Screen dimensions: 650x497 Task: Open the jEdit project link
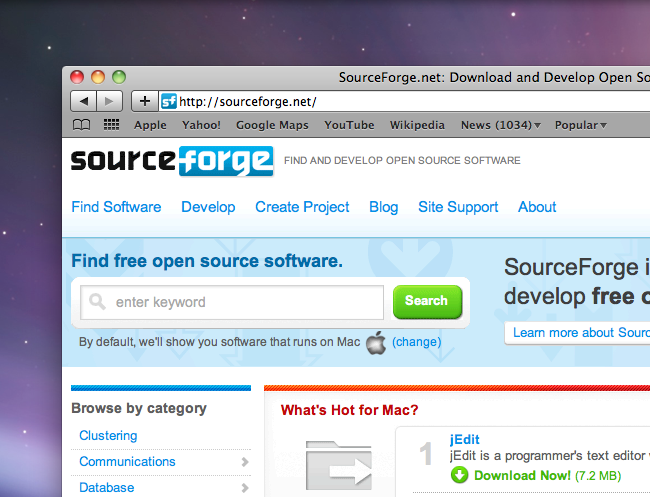coord(465,439)
